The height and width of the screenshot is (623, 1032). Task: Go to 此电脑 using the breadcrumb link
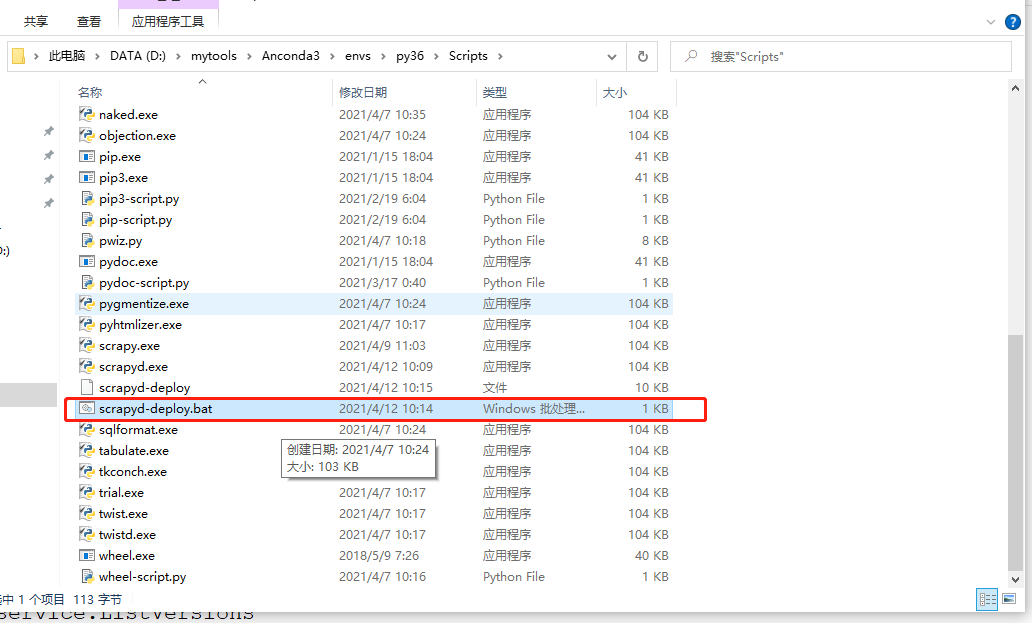click(x=66, y=57)
